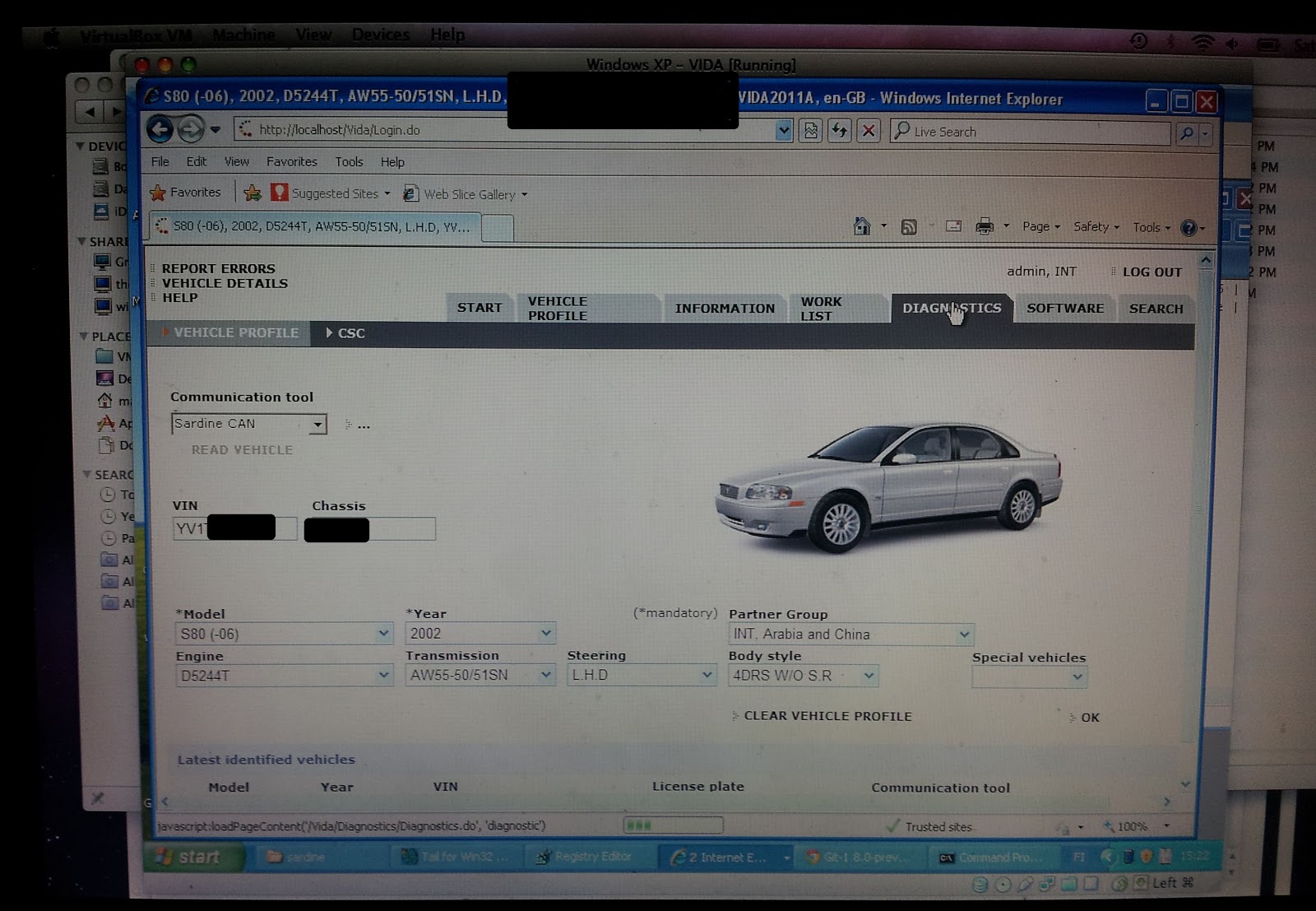Click into the VIN input field
Screen dimensions: 1316x911
(x=234, y=528)
